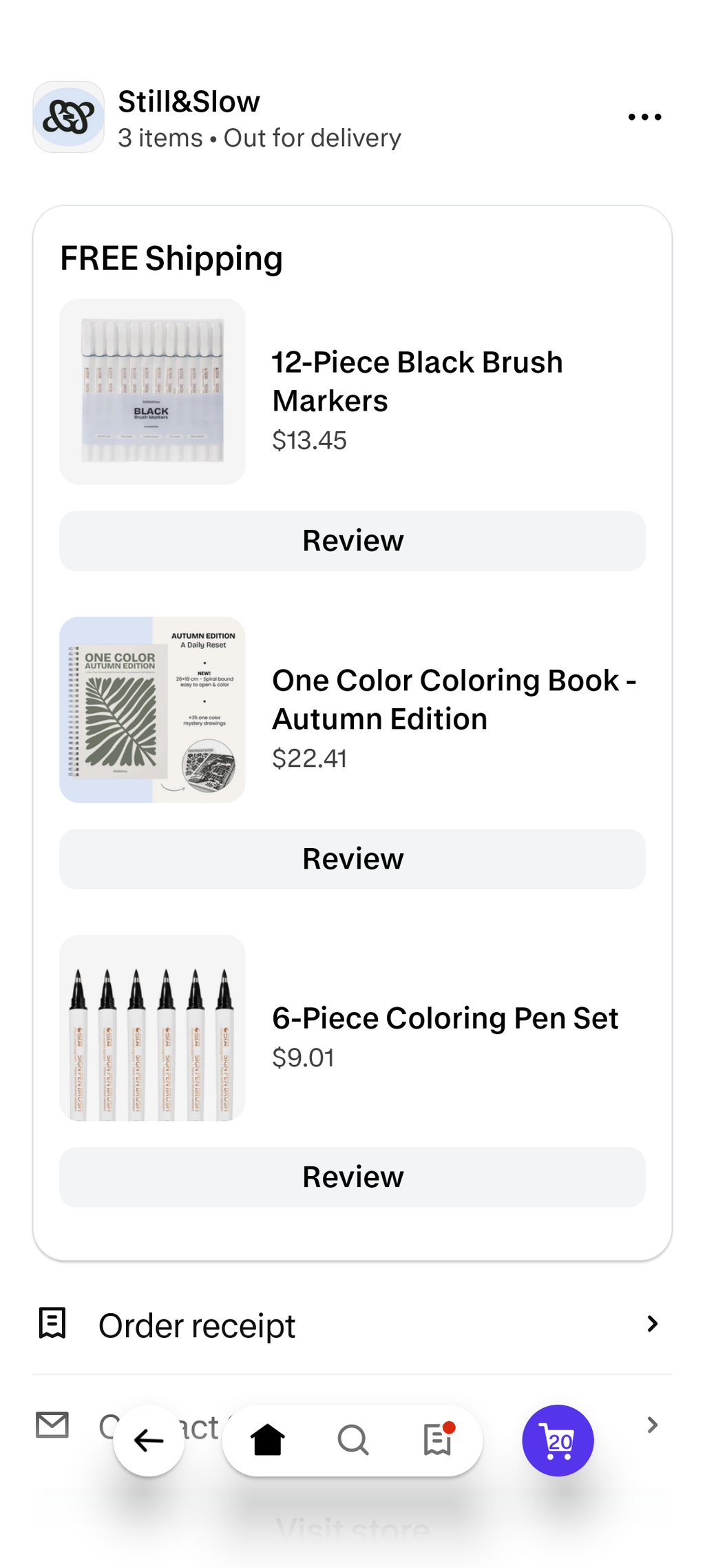The width and height of the screenshot is (705, 1568).
Task: Tap the receipt icon beside Order receipt
Action: coord(52,1323)
